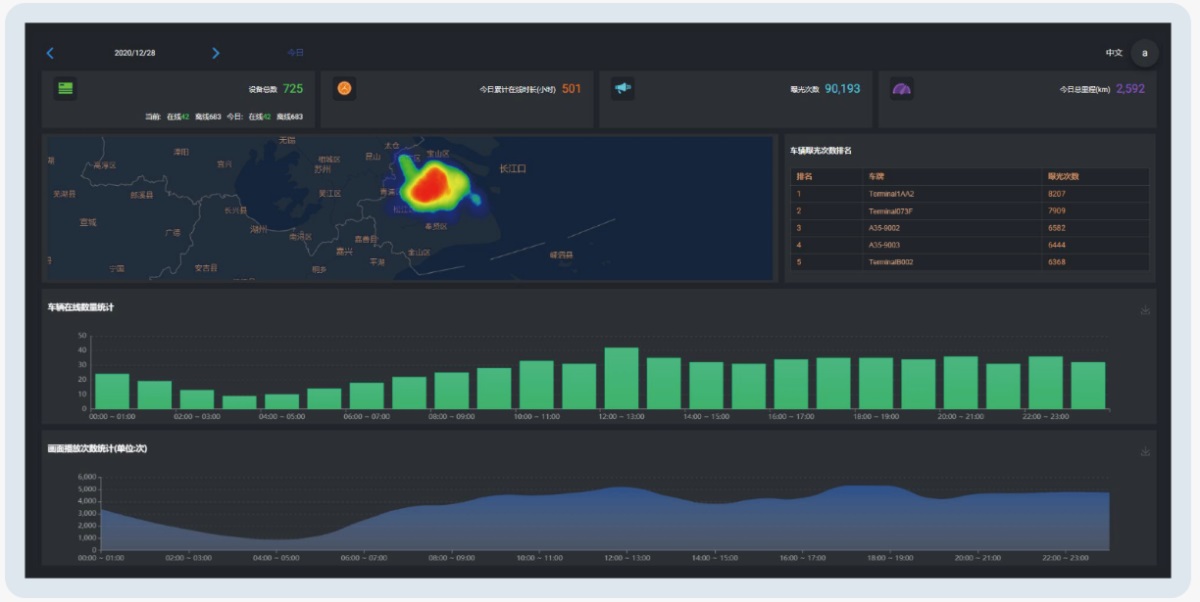Click the orange online hours clock icon
Screen dimensions: 1200x602
click(344, 89)
